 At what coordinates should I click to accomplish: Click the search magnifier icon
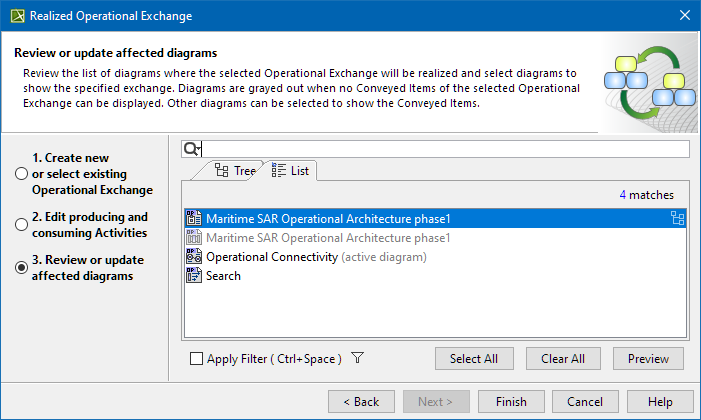tap(191, 149)
